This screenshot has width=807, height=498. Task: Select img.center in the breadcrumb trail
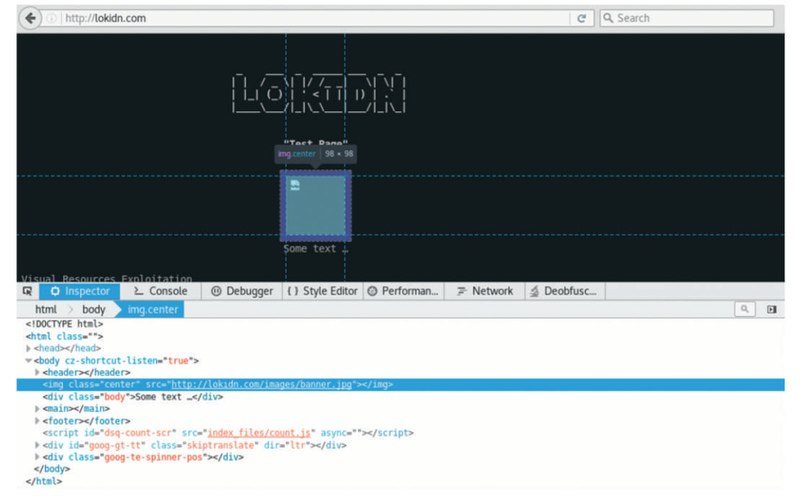click(x=152, y=309)
